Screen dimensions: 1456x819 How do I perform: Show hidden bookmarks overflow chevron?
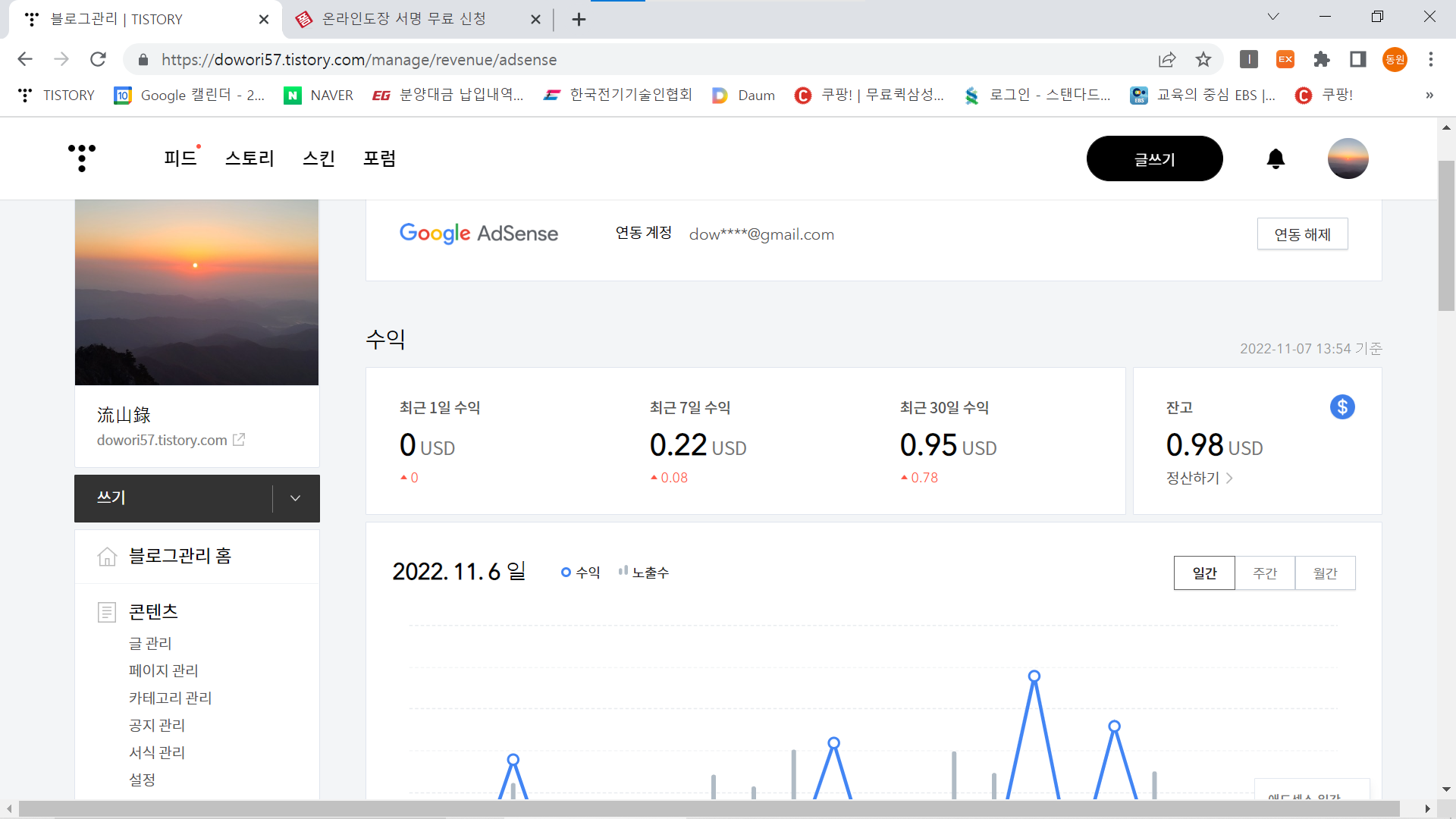tap(1429, 95)
